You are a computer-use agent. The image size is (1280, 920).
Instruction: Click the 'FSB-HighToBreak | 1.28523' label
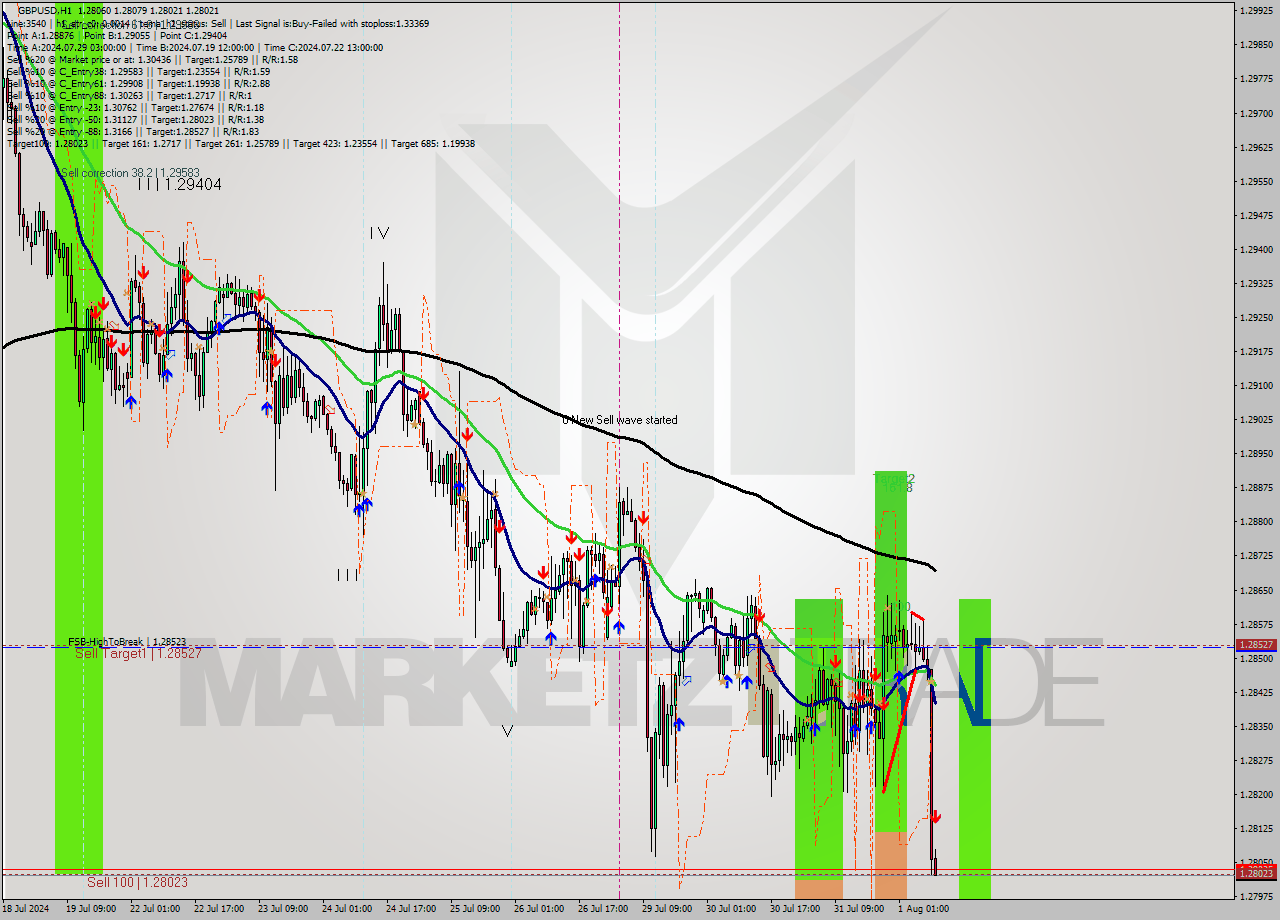tap(127, 642)
